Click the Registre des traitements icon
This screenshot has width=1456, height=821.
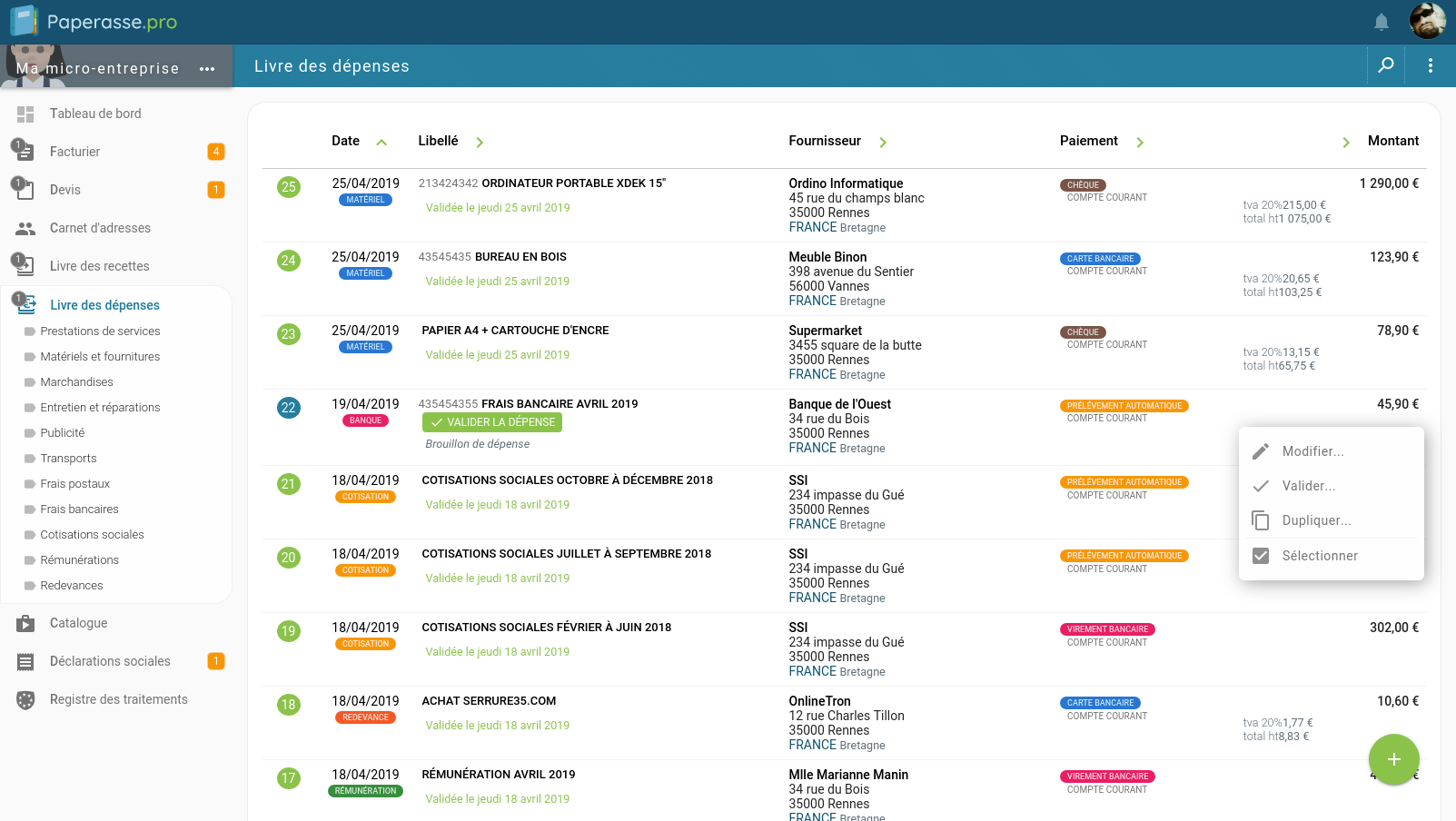click(x=25, y=700)
